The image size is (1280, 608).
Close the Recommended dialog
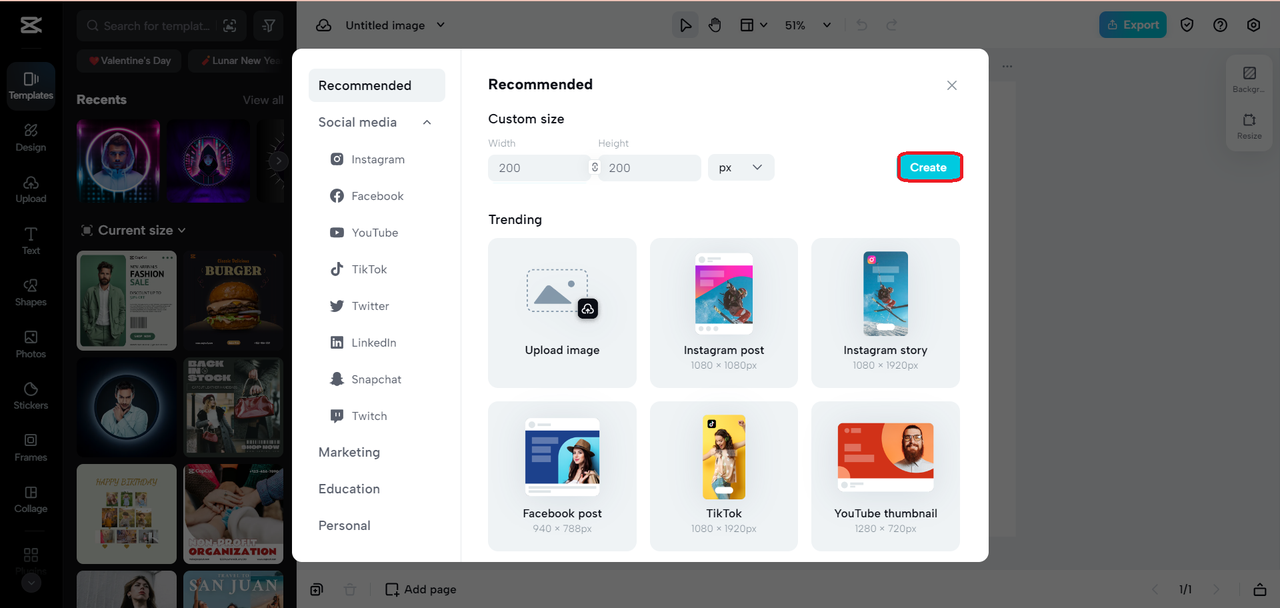pyautogui.click(x=952, y=86)
